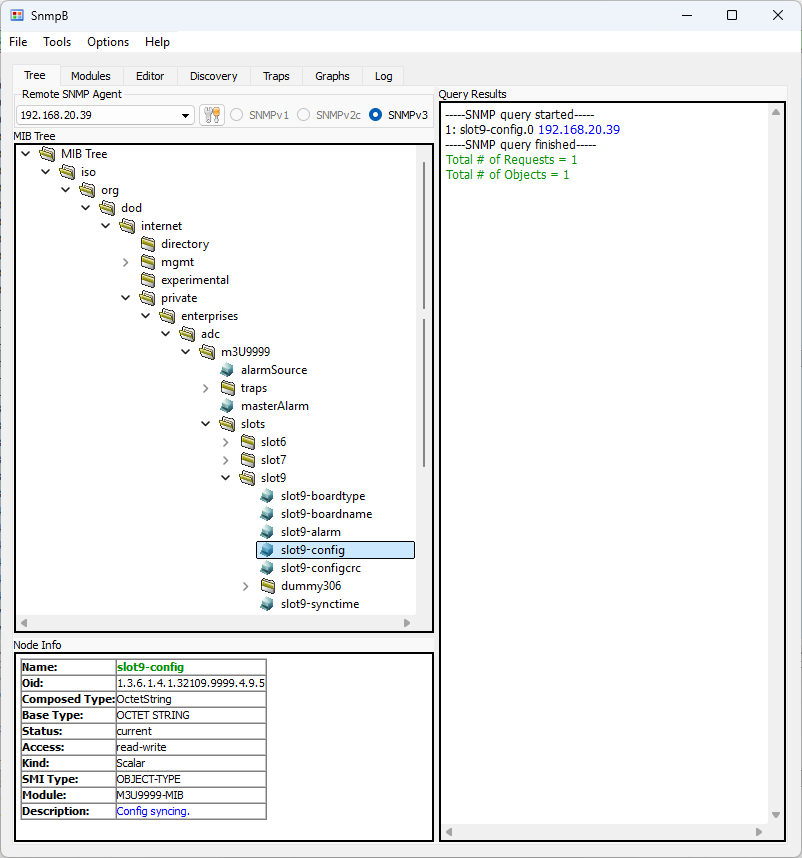Expand the slot7 tree node

tap(226, 460)
